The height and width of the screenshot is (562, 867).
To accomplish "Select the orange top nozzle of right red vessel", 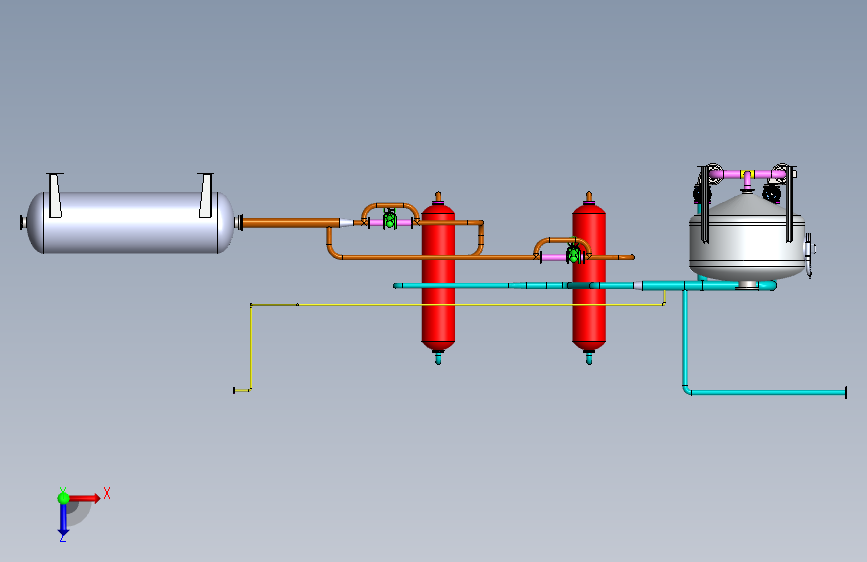I will coord(589,196).
